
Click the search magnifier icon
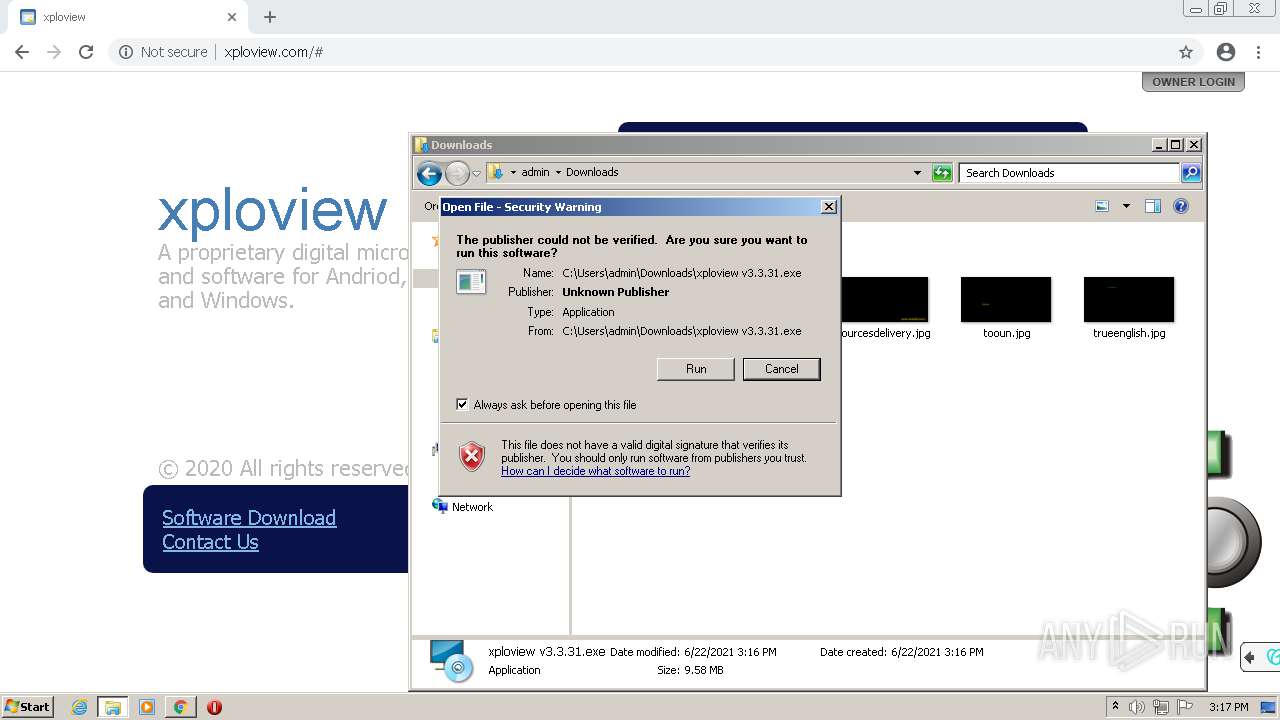[1190, 173]
